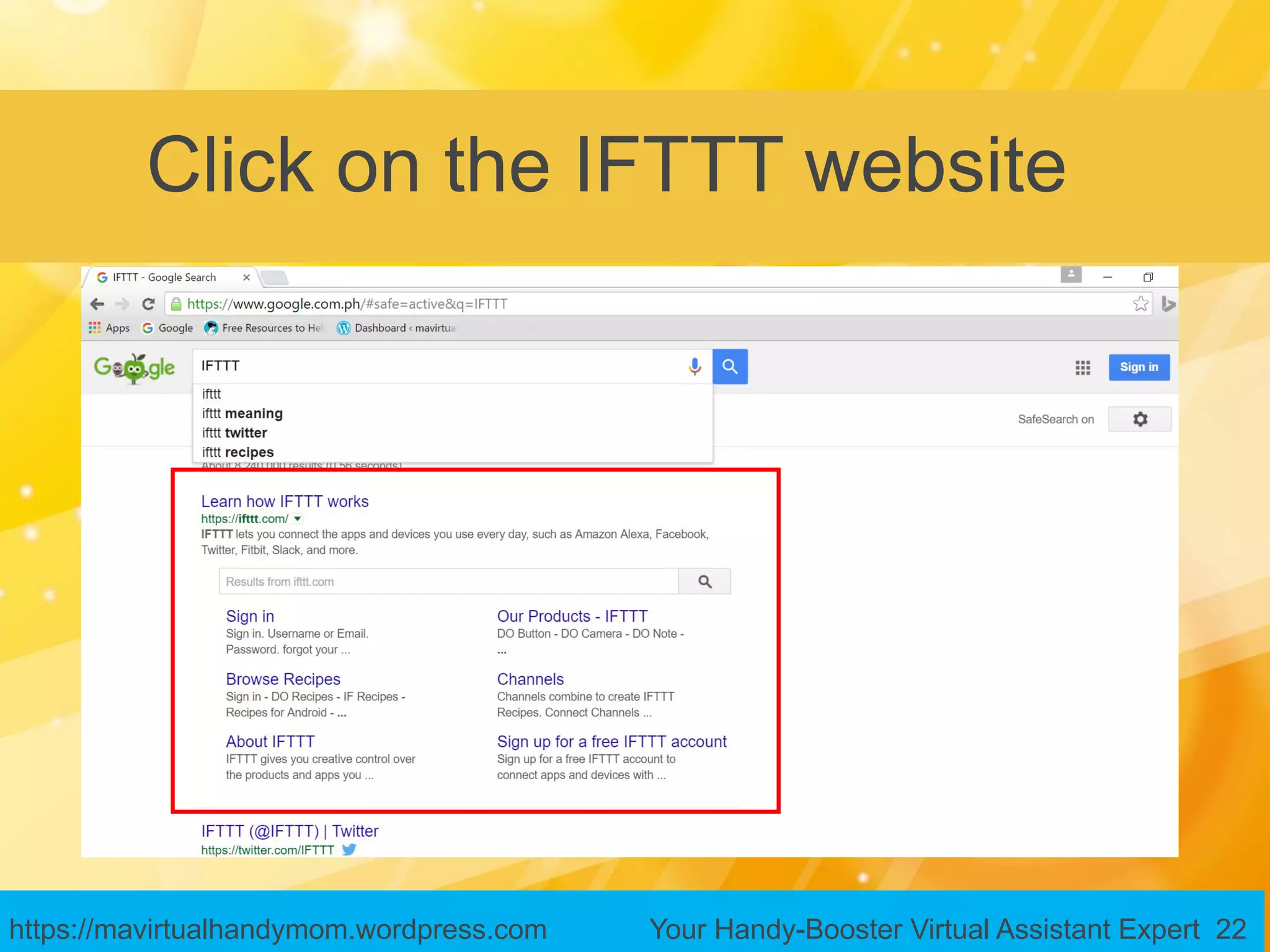The width and height of the screenshot is (1270, 952).
Task: Open the Google apps grid icon
Action: pyautogui.click(x=1083, y=368)
